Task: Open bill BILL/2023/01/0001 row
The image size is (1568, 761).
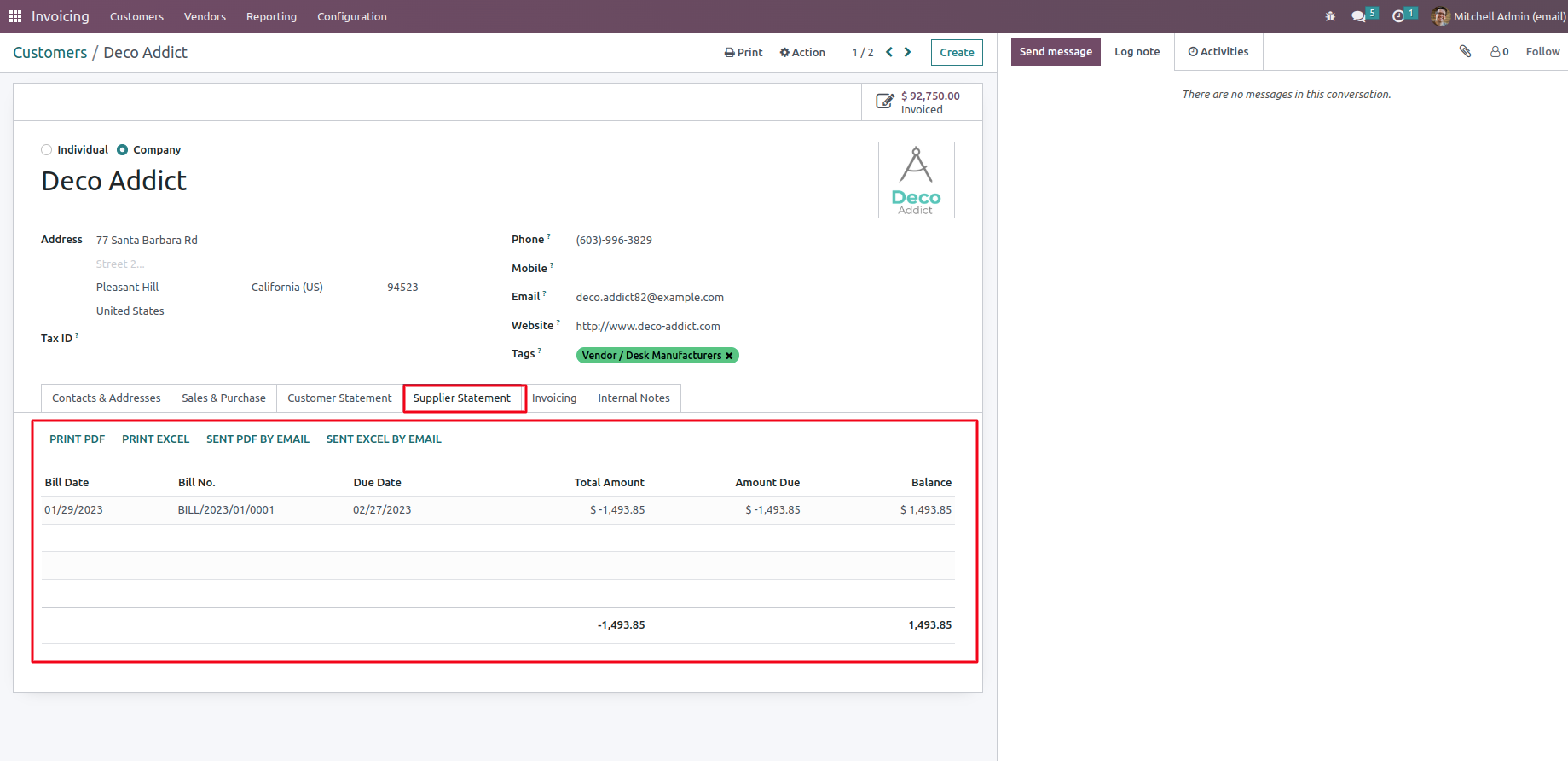Action: 498,510
